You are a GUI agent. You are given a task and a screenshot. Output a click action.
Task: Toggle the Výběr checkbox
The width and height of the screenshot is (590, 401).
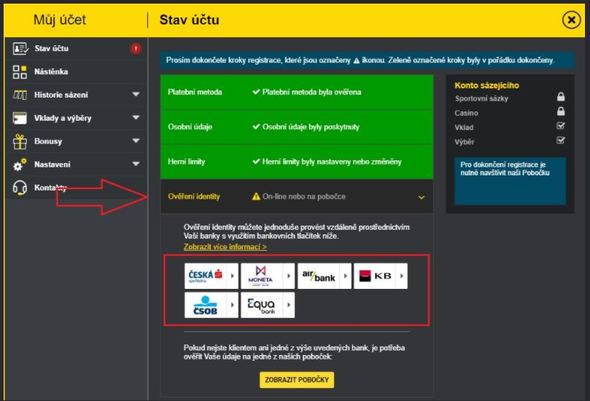pos(561,140)
